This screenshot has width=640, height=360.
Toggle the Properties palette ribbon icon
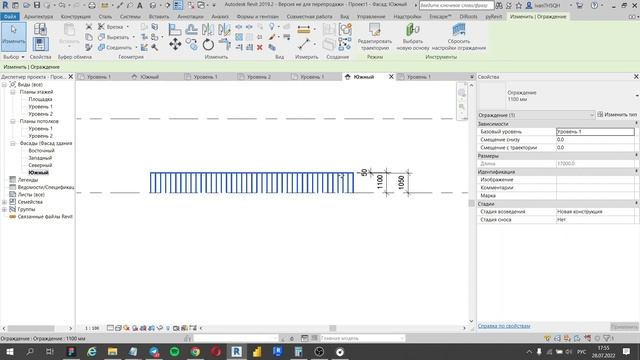pyautogui.click(x=40, y=44)
